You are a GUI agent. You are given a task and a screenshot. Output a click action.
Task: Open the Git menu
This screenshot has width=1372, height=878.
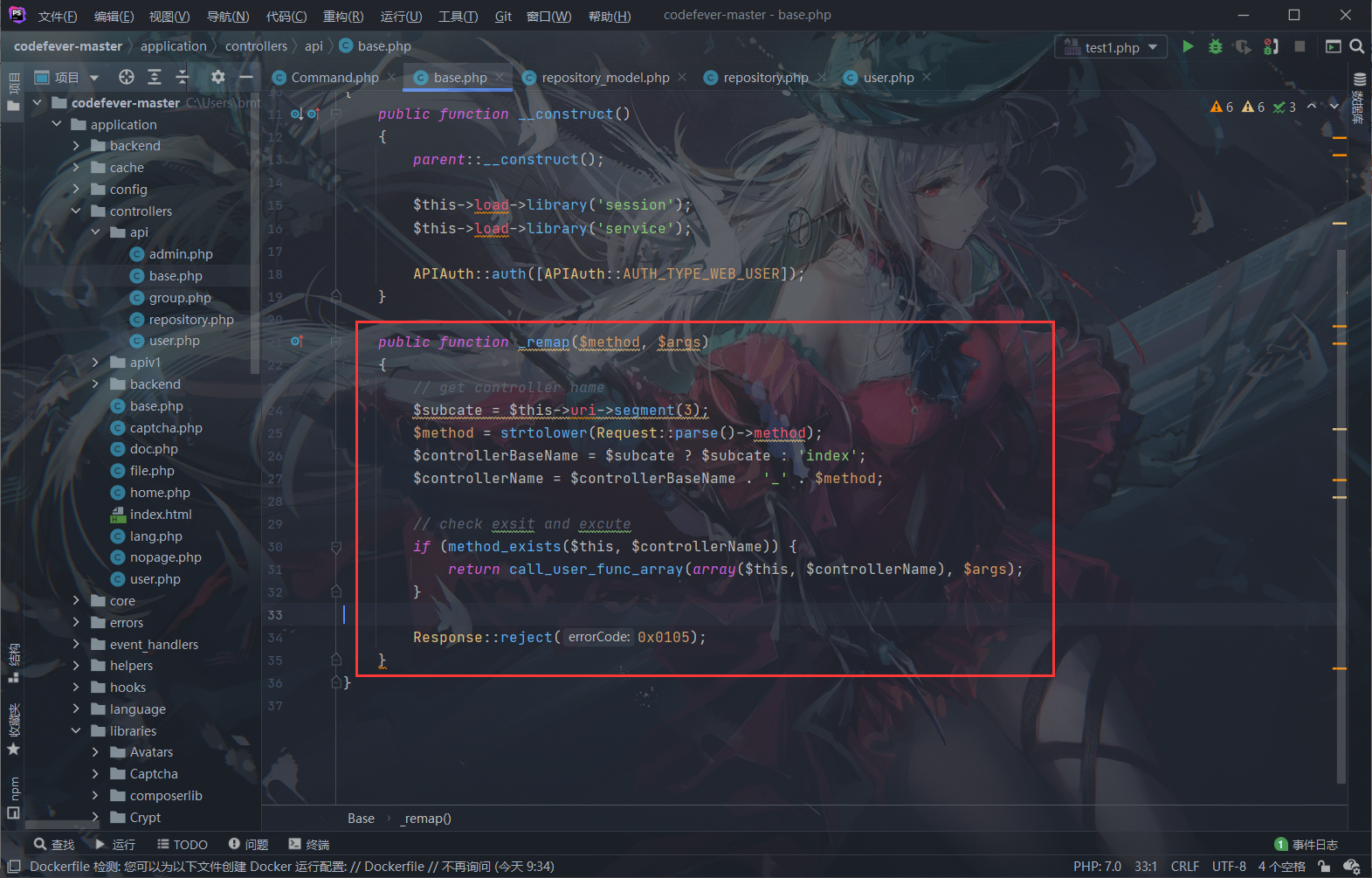(x=503, y=16)
